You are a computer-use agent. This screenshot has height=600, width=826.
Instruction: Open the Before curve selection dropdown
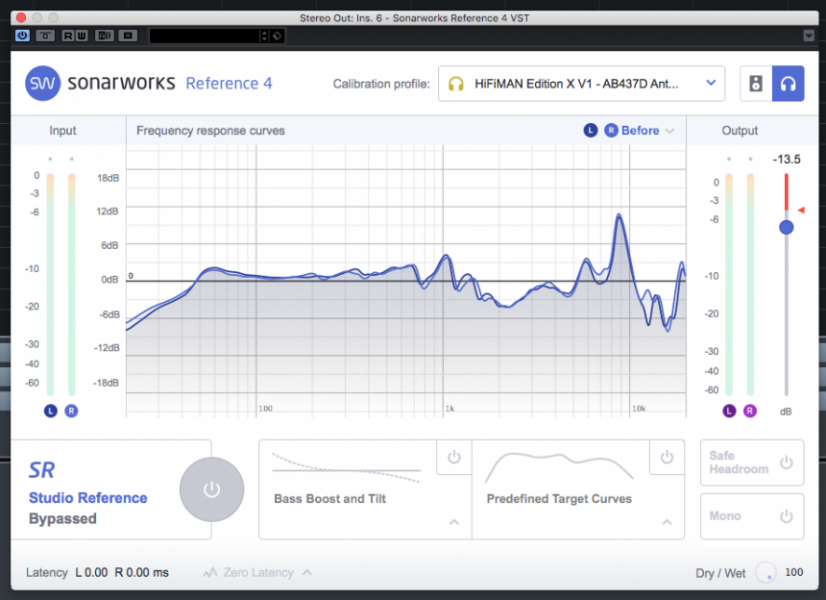647,131
